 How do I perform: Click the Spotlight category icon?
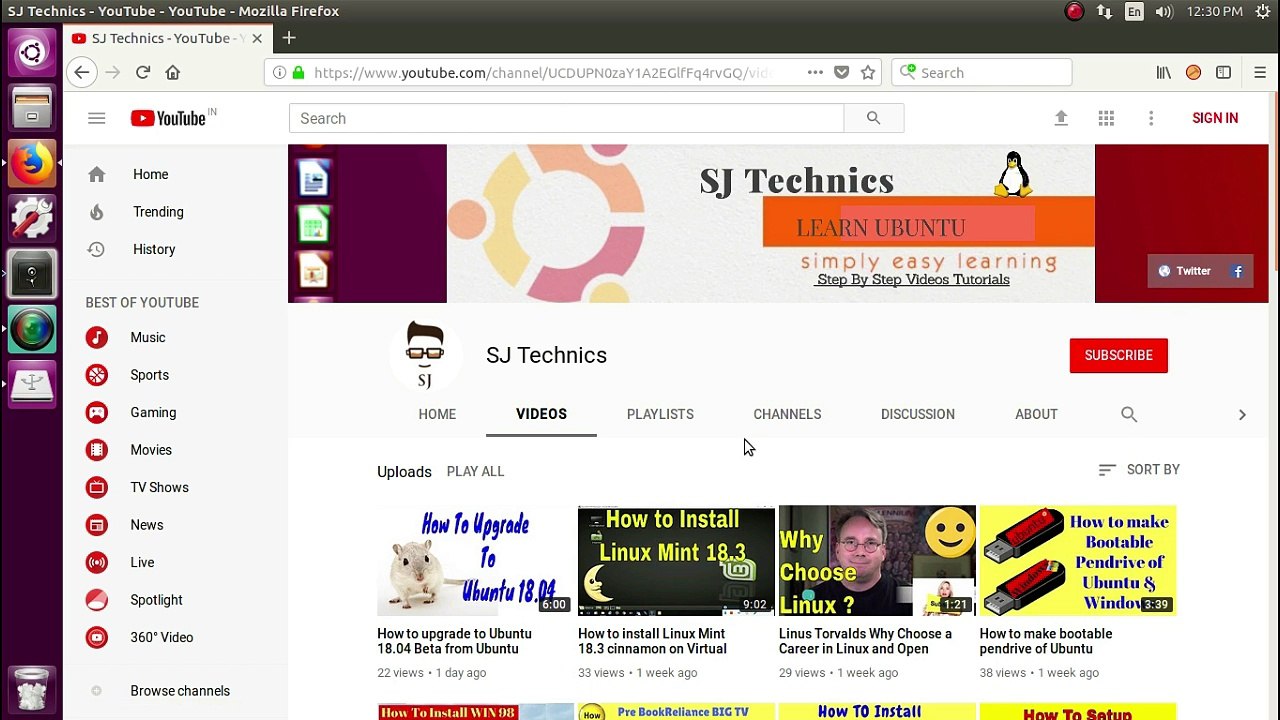tap(96, 600)
